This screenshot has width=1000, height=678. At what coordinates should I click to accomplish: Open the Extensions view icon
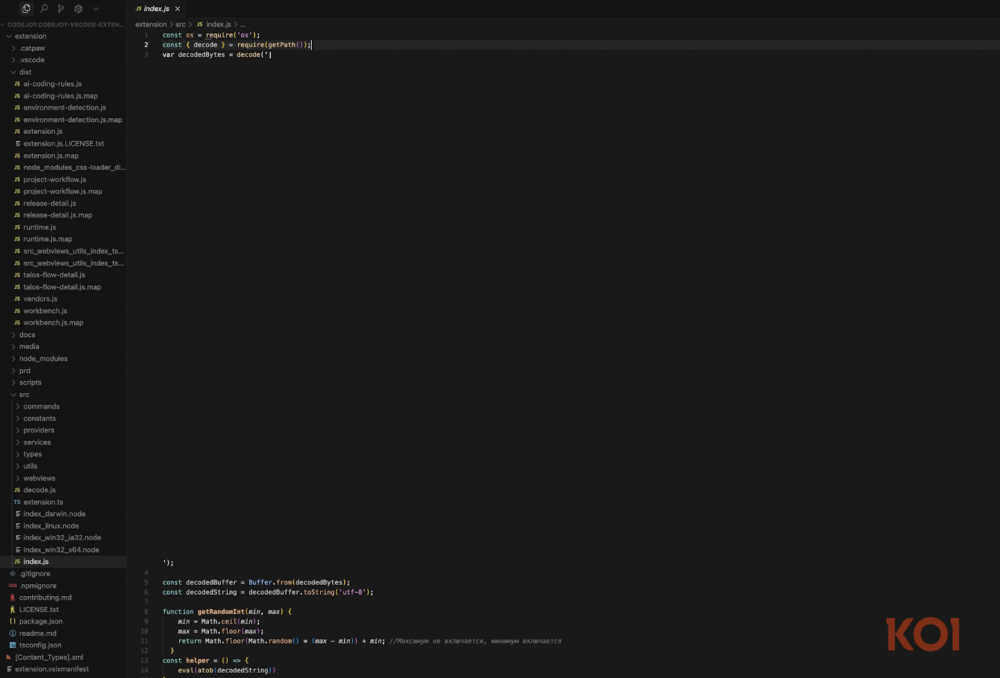click(x=78, y=8)
